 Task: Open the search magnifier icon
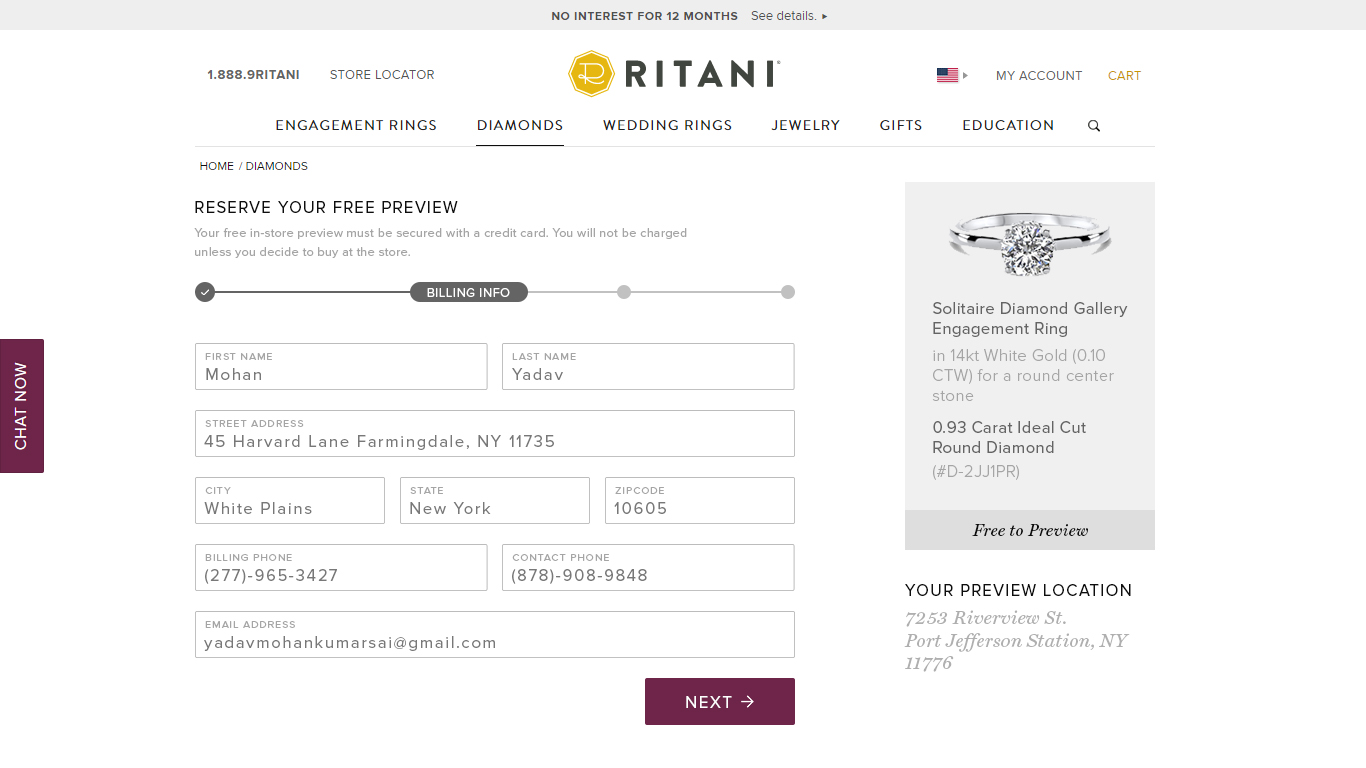coord(1093,125)
